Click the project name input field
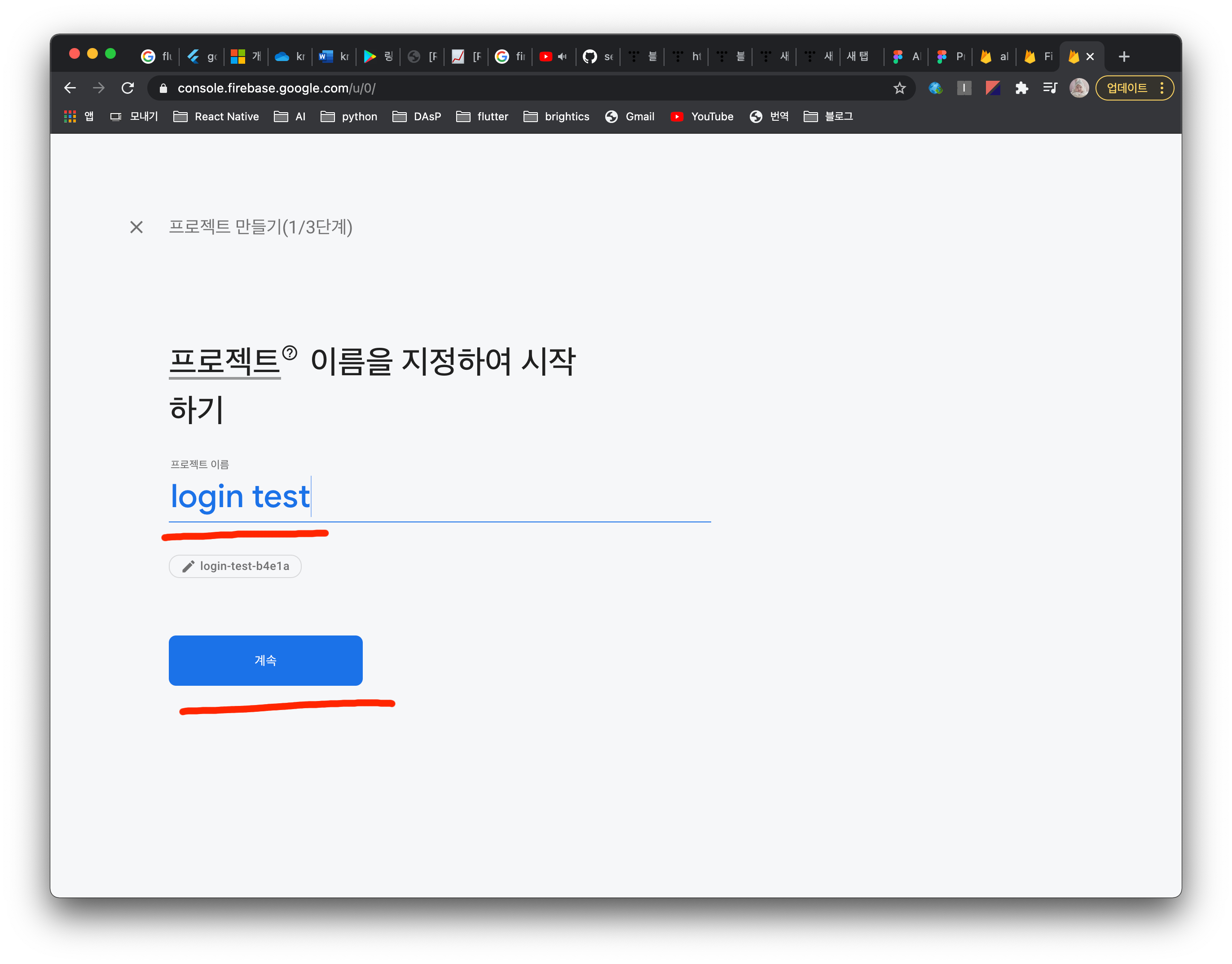The image size is (1232, 964). (x=439, y=497)
